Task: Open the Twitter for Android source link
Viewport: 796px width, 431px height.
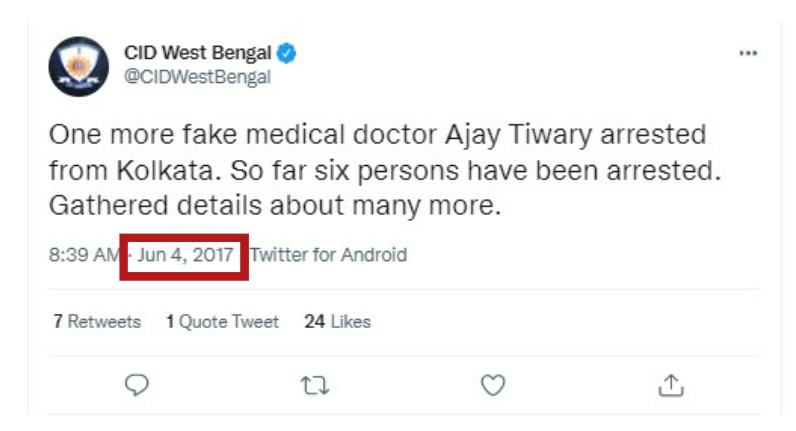Action: click(328, 255)
